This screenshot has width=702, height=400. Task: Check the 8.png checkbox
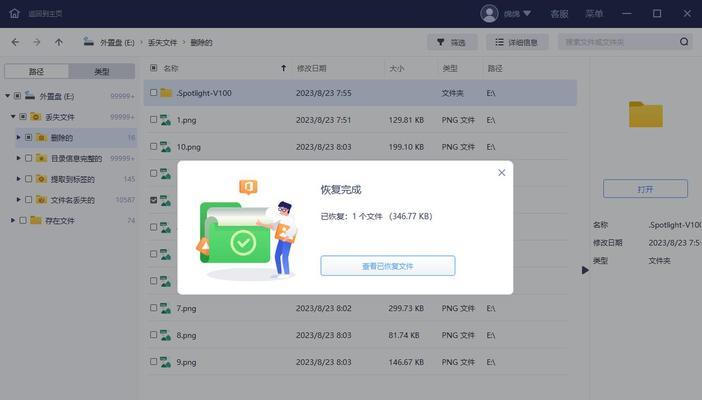coord(154,335)
